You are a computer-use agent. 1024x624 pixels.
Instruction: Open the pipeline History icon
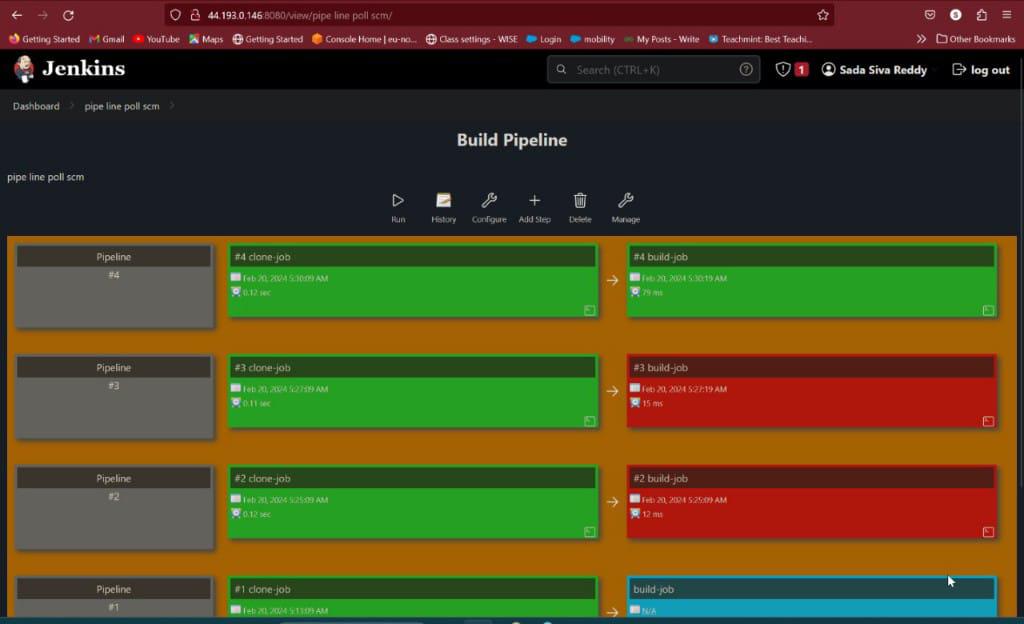[443, 200]
